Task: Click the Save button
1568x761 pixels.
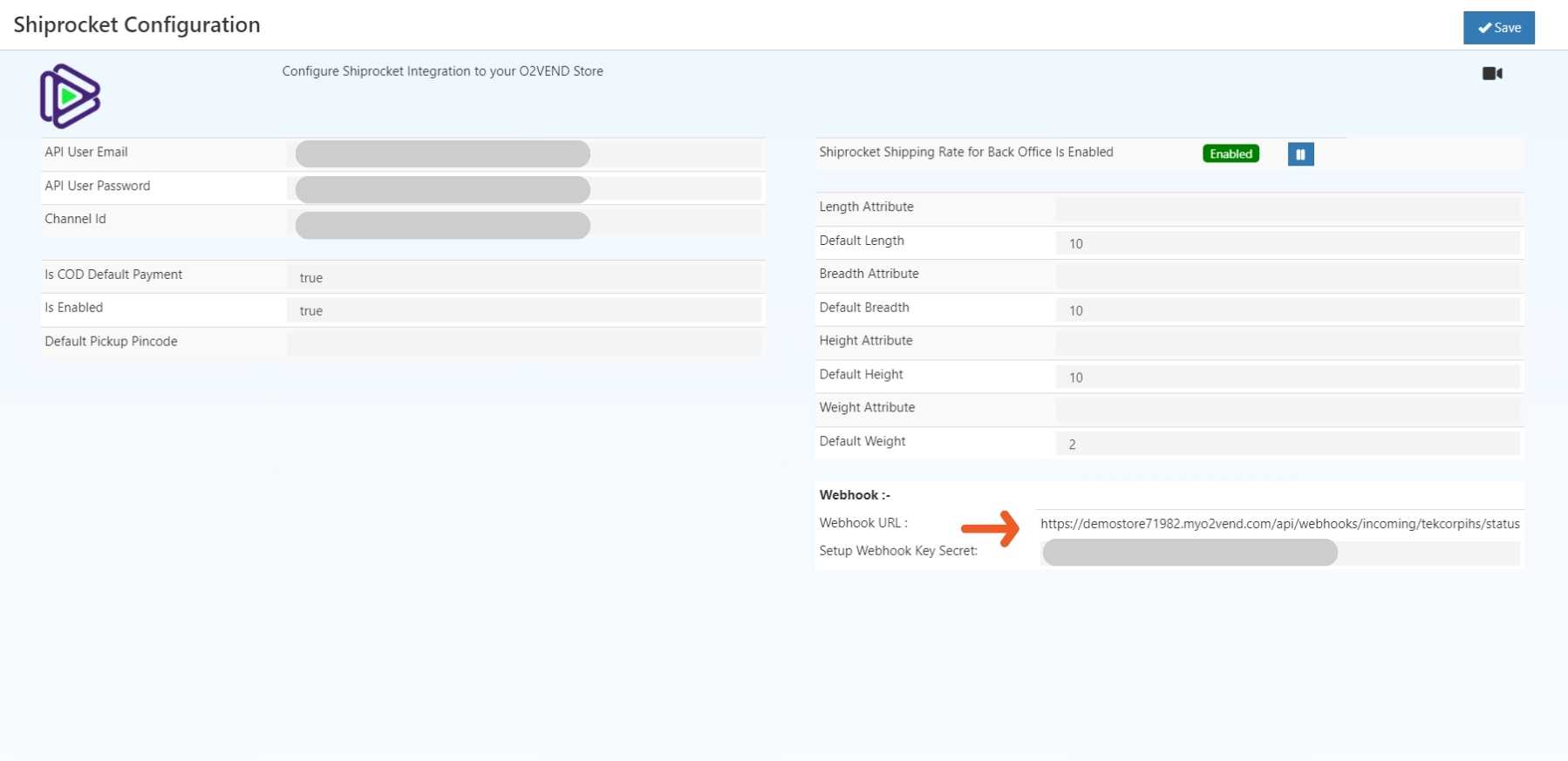Action: (1498, 28)
